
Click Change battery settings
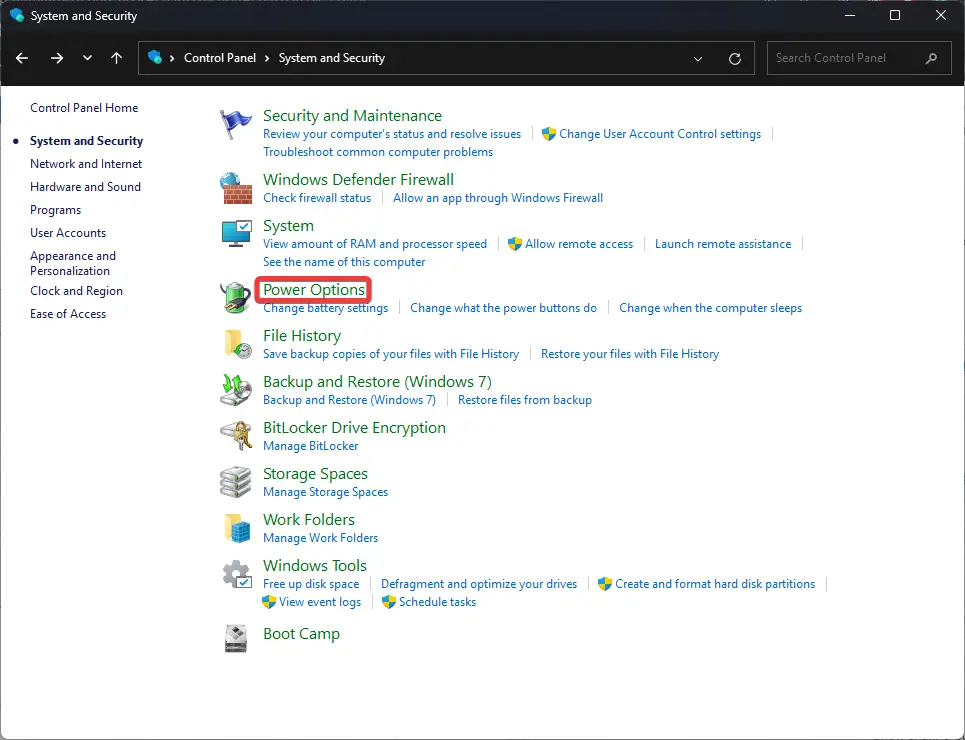tap(326, 308)
